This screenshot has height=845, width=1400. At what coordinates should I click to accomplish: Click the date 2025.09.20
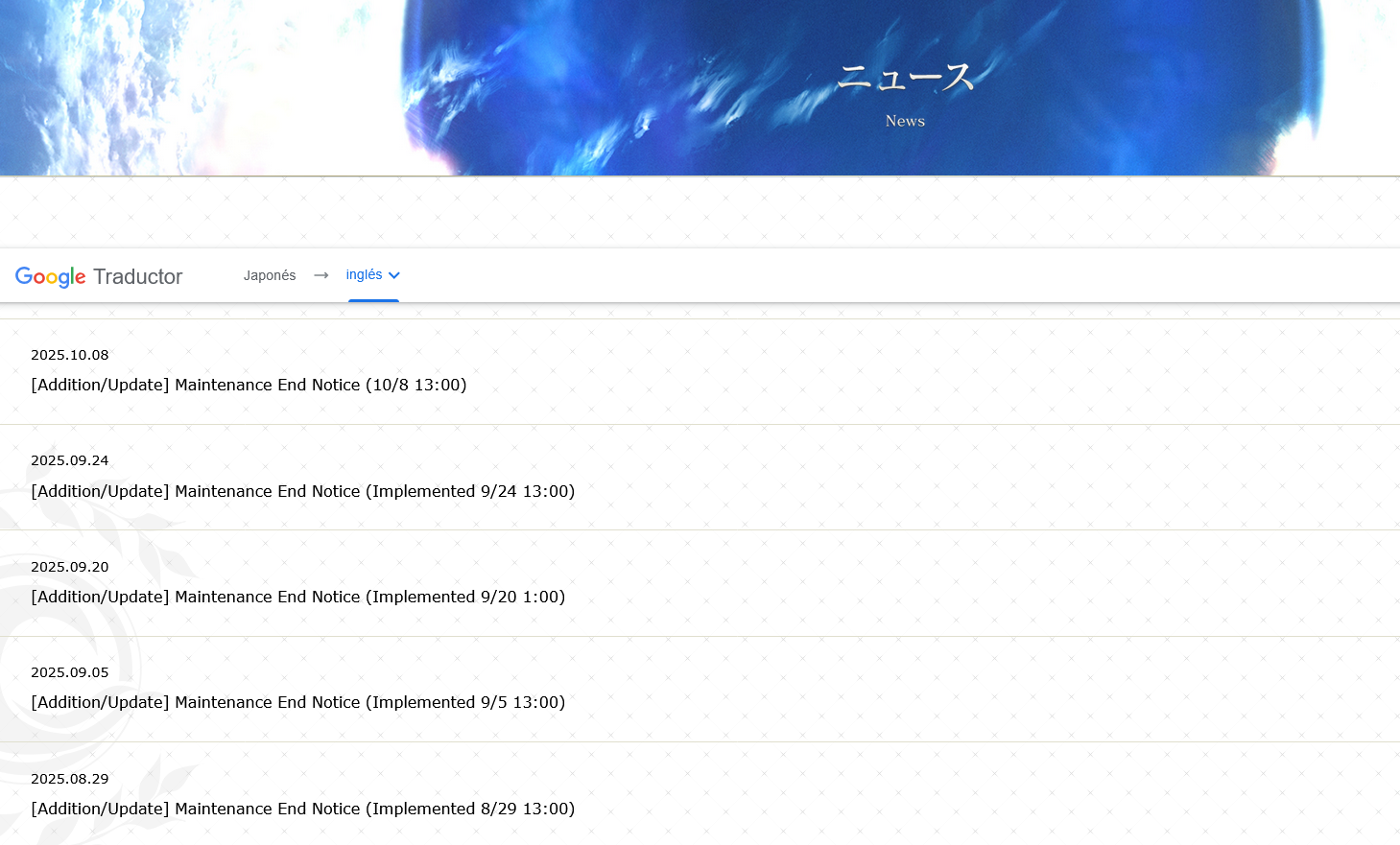pos(70,567)
